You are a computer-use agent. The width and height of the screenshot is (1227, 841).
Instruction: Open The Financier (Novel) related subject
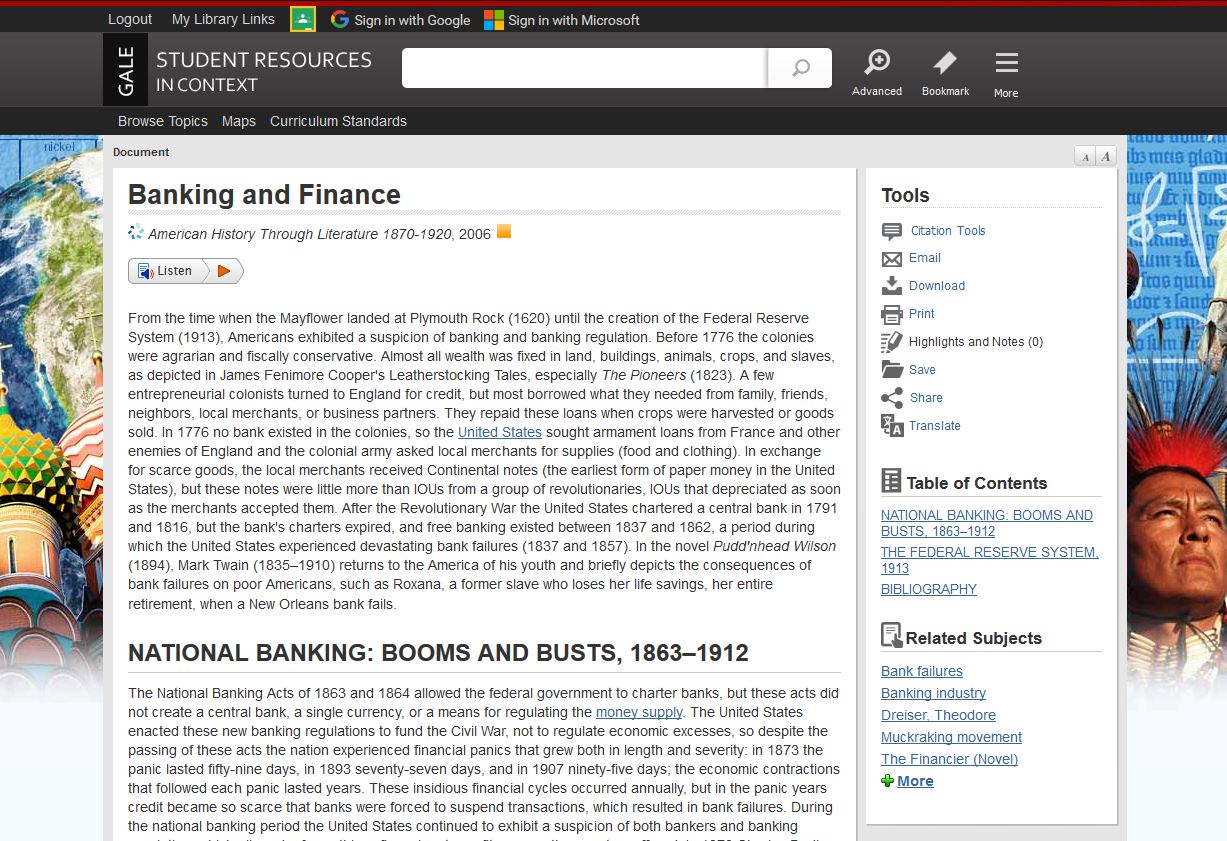tap(949, 759)
